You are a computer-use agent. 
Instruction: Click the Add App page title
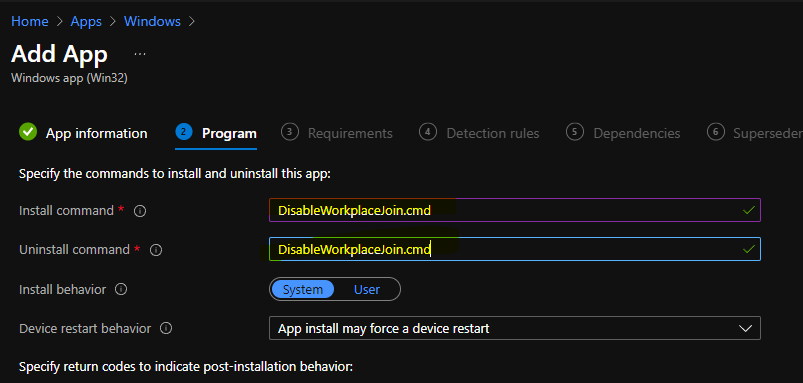pos(59,54)
